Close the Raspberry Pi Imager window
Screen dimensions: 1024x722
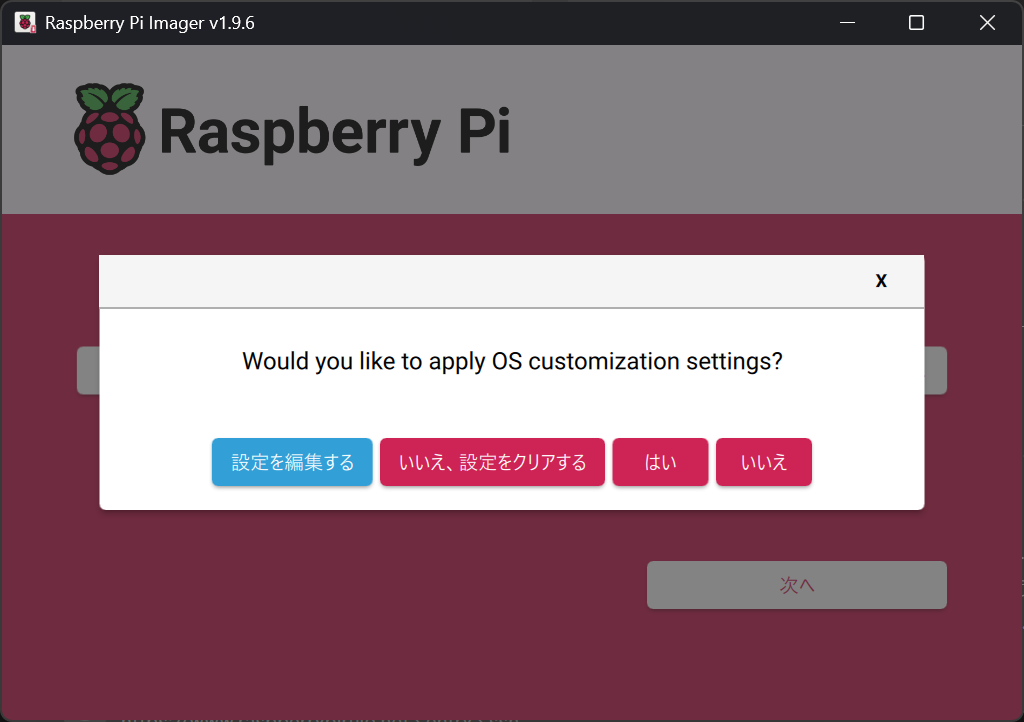987,23
